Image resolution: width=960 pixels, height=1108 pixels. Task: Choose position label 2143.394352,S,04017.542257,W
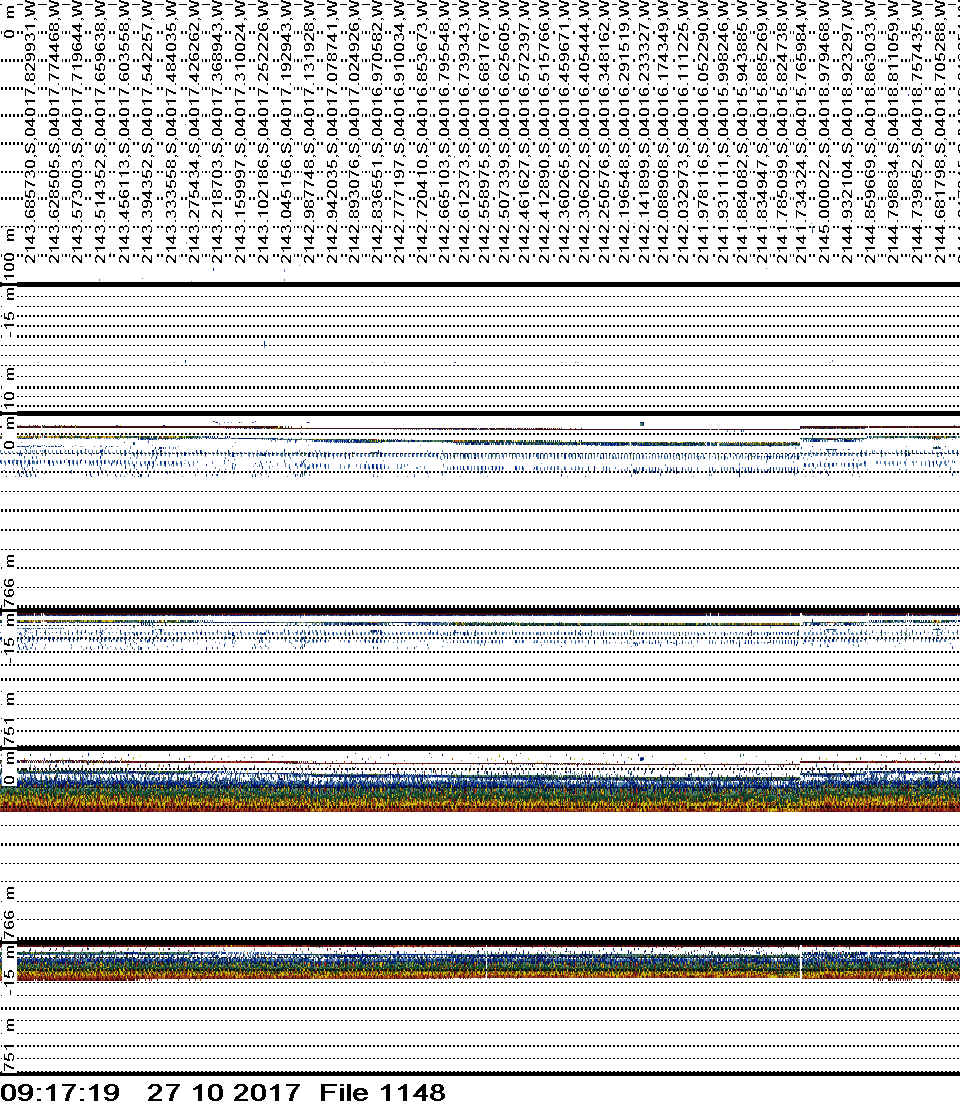147,131
